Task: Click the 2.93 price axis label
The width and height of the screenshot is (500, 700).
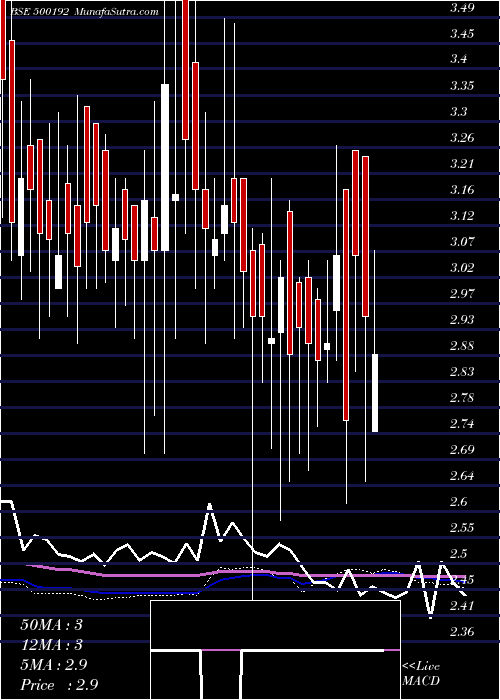Action: tap(462, 320)
